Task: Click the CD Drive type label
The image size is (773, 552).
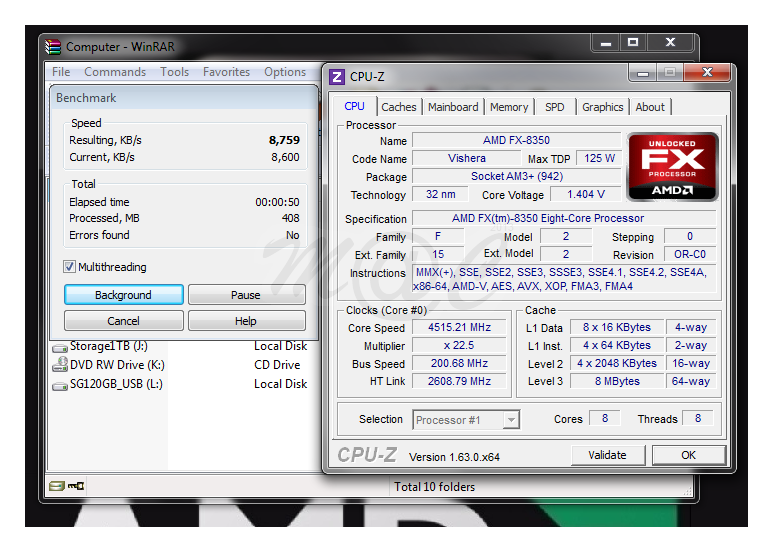Action: coord(277,365)
